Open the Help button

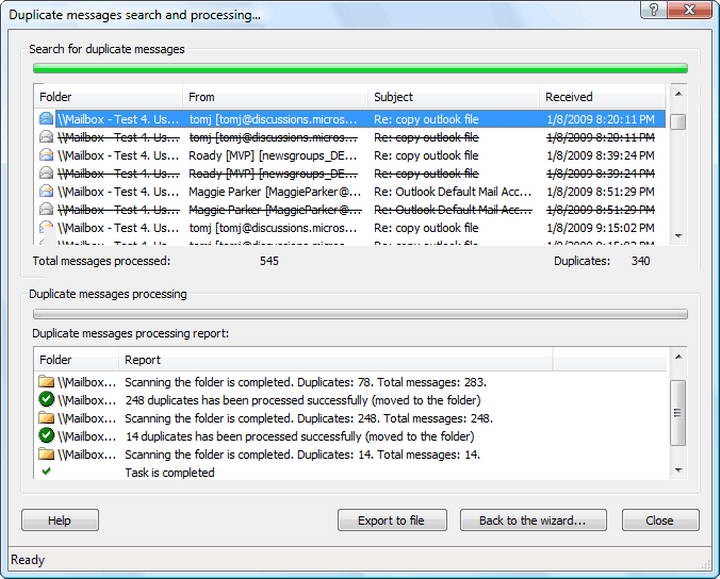[60, 520]
